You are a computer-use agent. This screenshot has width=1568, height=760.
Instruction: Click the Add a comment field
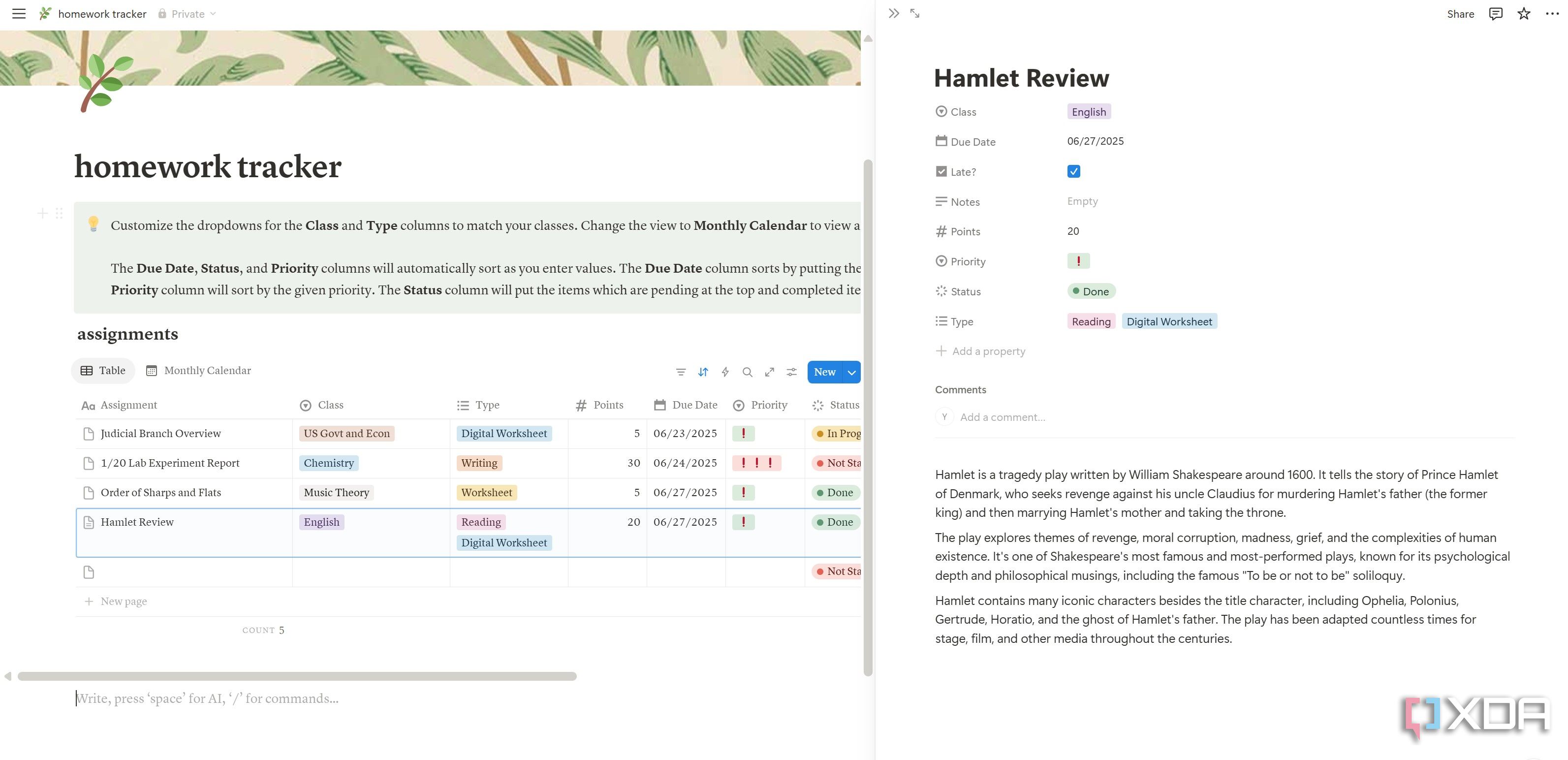[1002, 417]
